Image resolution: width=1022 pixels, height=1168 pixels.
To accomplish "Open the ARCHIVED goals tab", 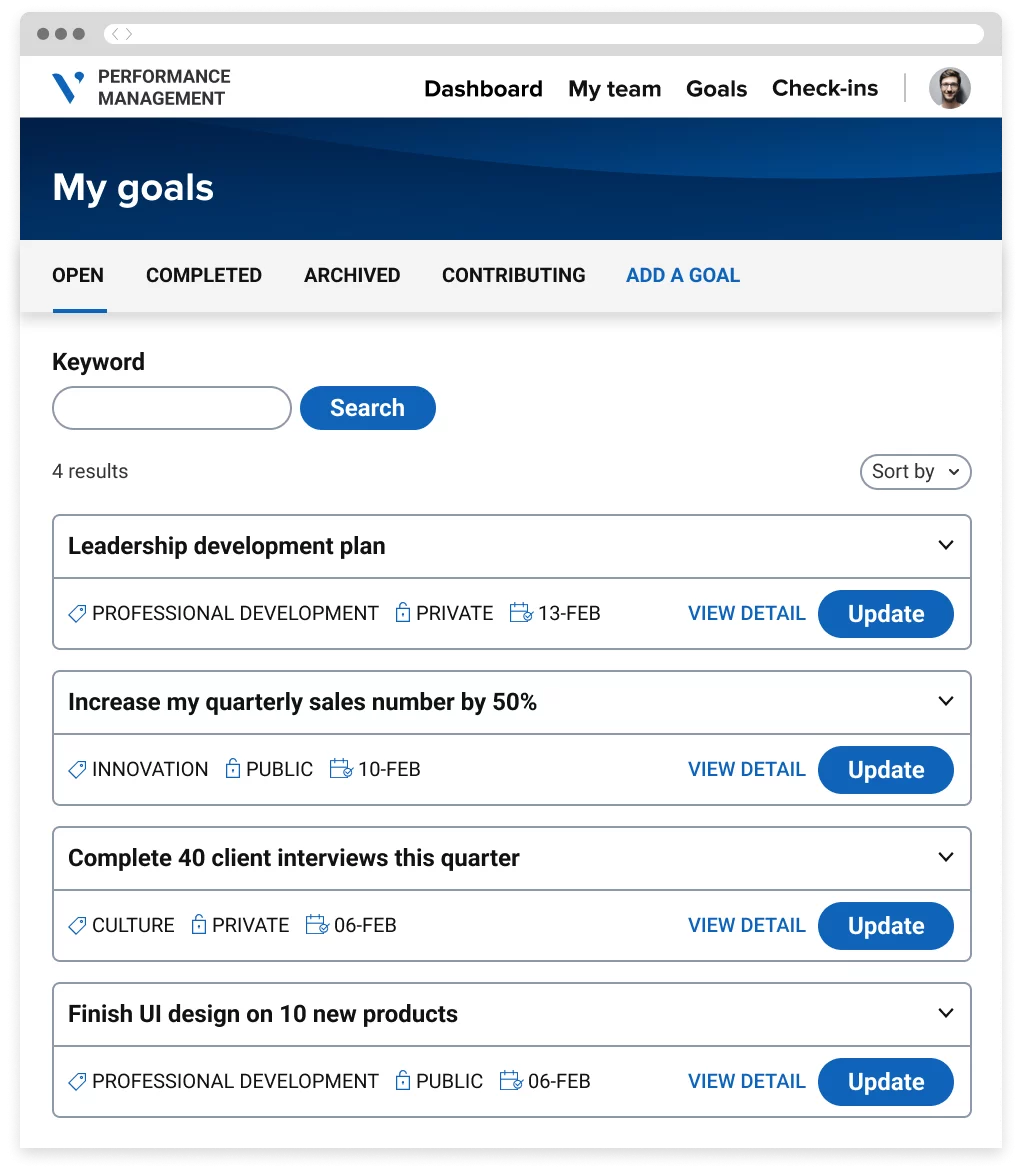I will tap(352, 275).
